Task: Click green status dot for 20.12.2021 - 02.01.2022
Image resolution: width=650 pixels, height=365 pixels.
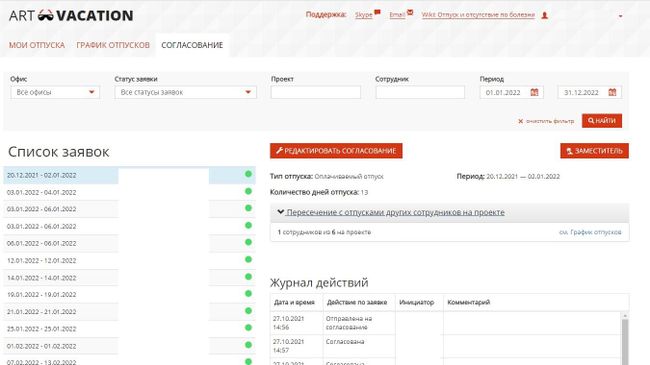Action: [x=248, y=174]
